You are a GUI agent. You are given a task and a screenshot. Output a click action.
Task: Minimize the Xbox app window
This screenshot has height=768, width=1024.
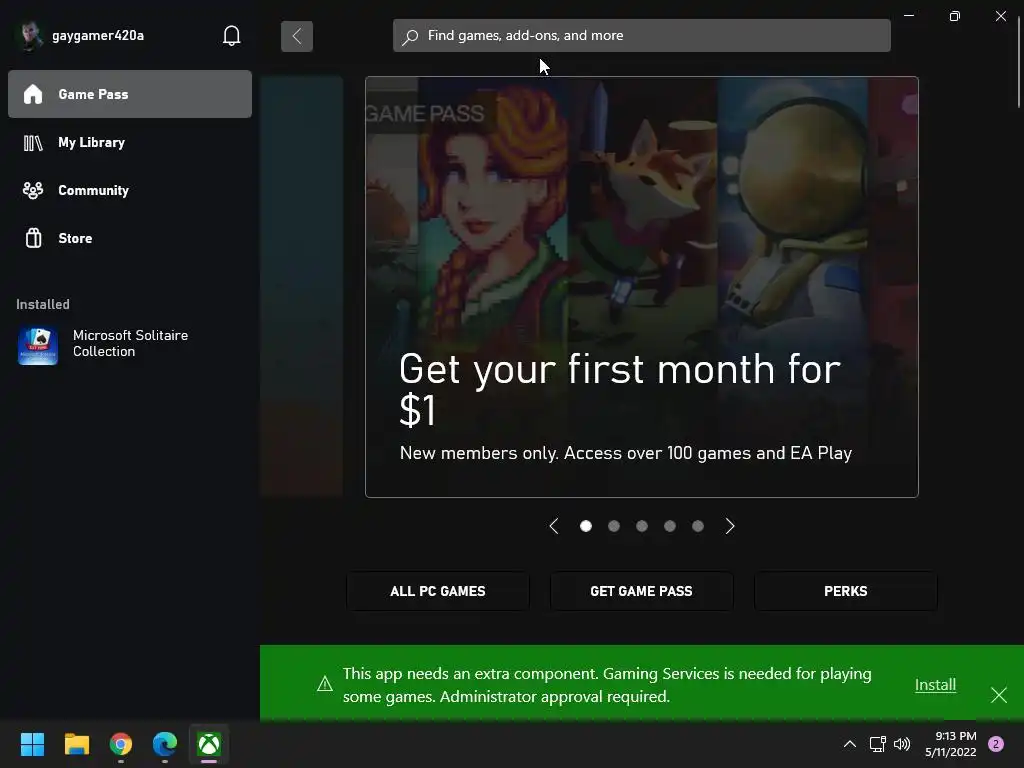(x=909, y=15)
